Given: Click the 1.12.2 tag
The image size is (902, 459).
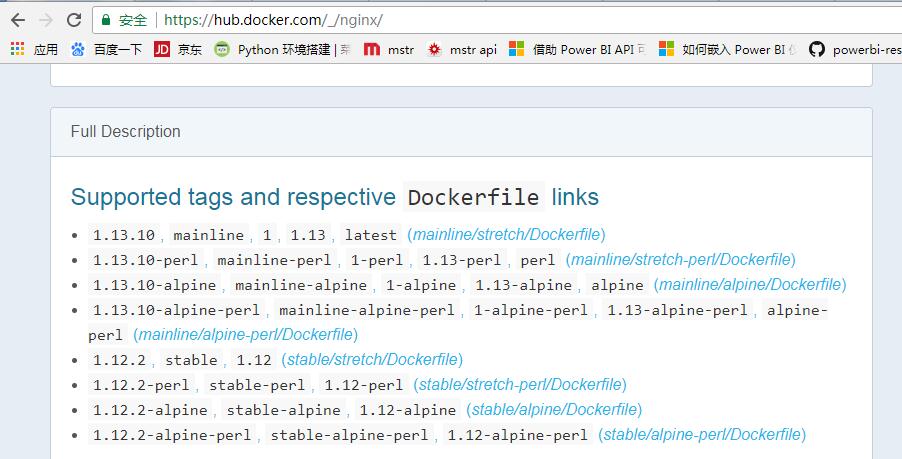Looking at the screenshot, I should pyautogui.click(x=119, y=361).
